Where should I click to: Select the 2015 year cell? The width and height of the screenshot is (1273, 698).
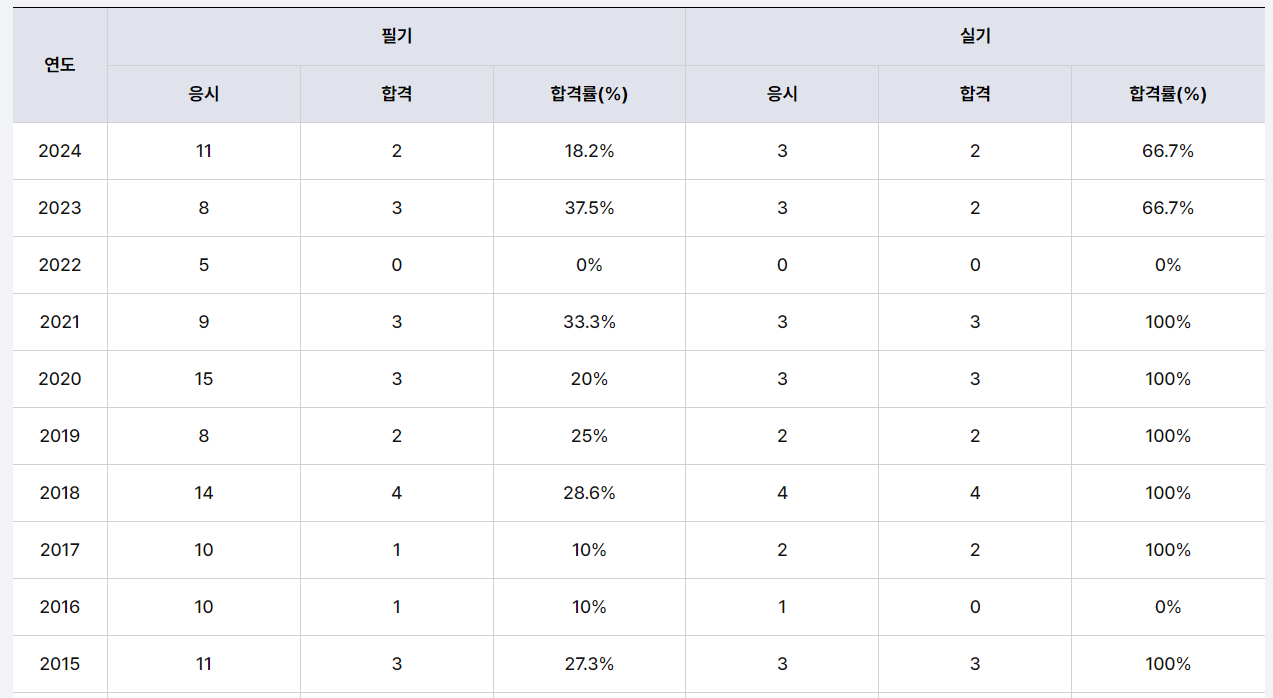[60, 664]
